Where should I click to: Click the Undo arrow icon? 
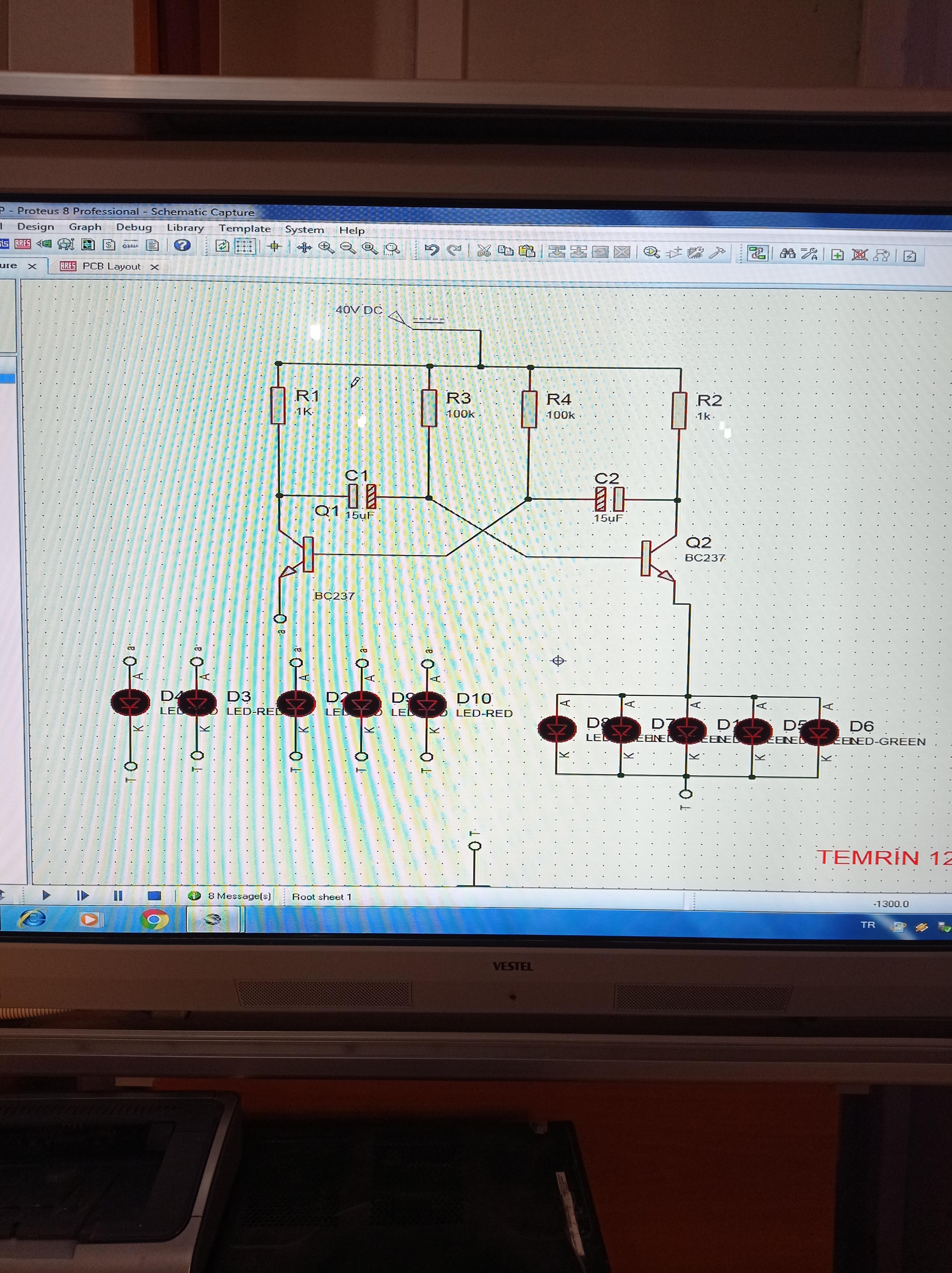click(431, 250)
